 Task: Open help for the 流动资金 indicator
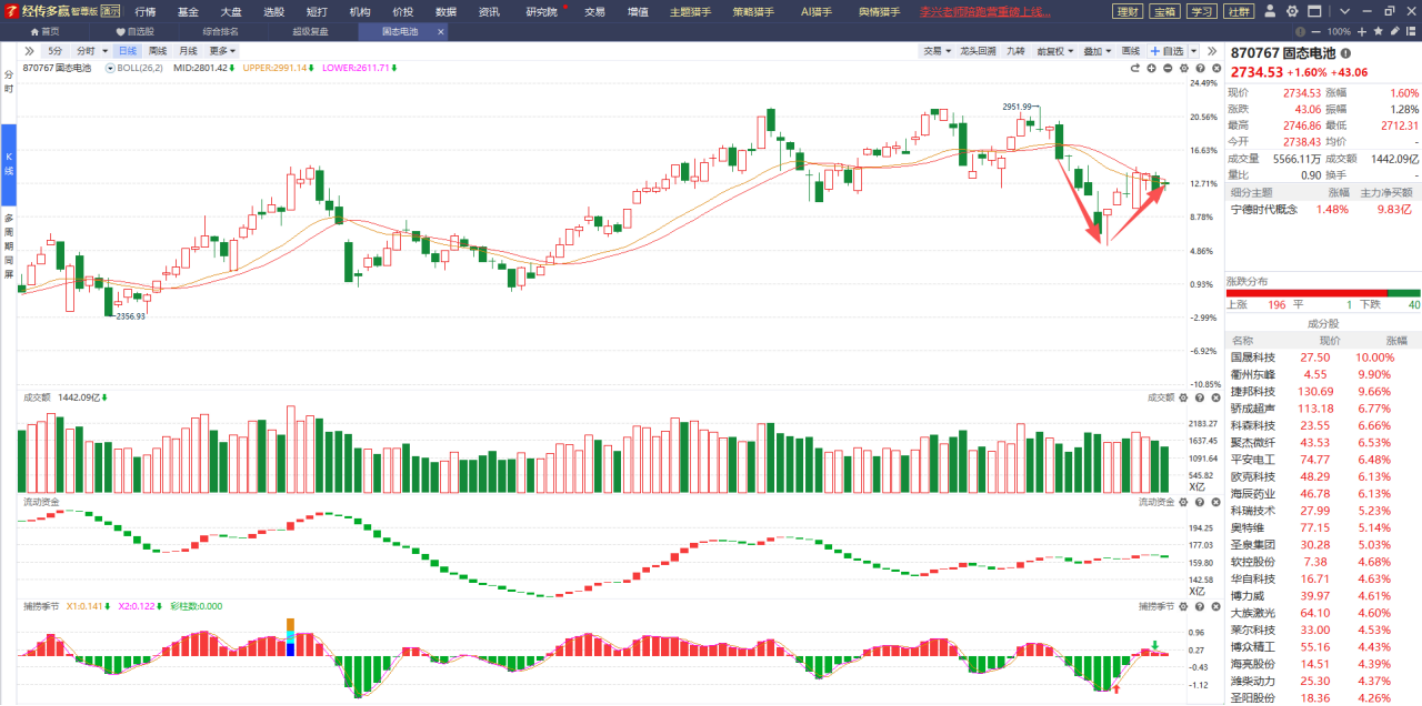tap(1199, 502)
